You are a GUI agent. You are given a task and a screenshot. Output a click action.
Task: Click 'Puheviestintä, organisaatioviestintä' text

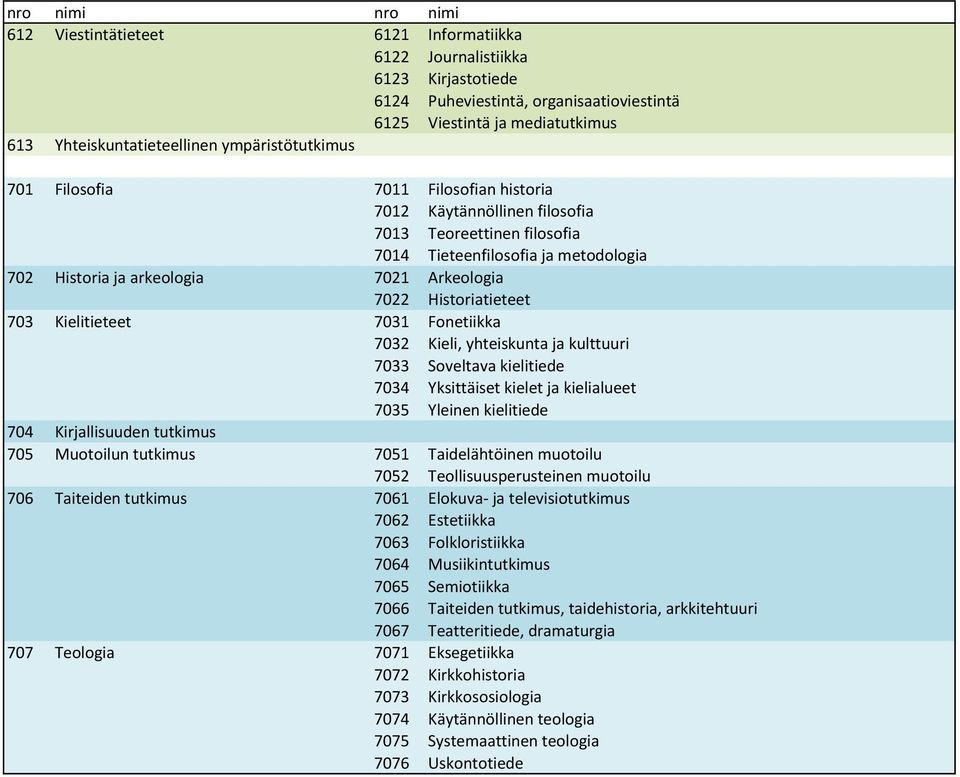[x=553, y=101]
